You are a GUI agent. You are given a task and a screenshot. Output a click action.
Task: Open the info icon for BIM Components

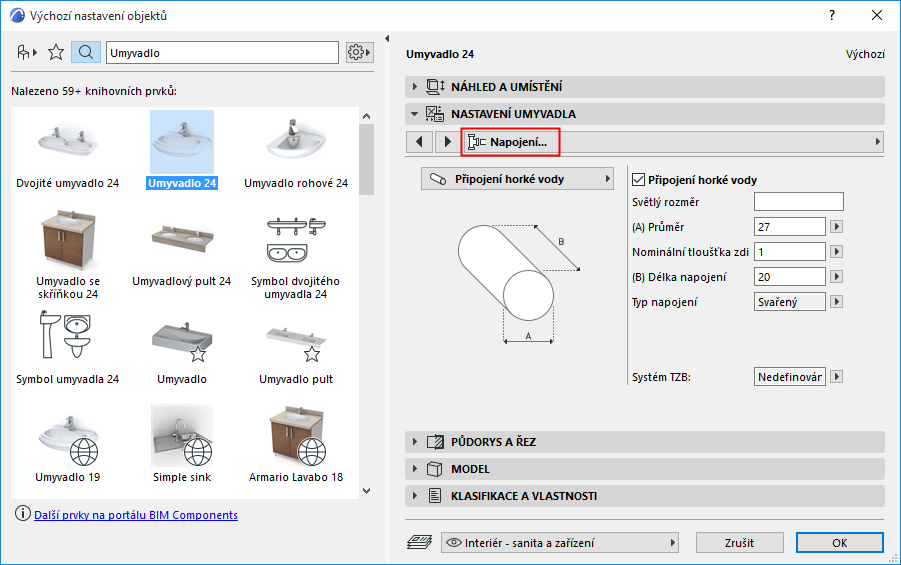coord(22,513)
